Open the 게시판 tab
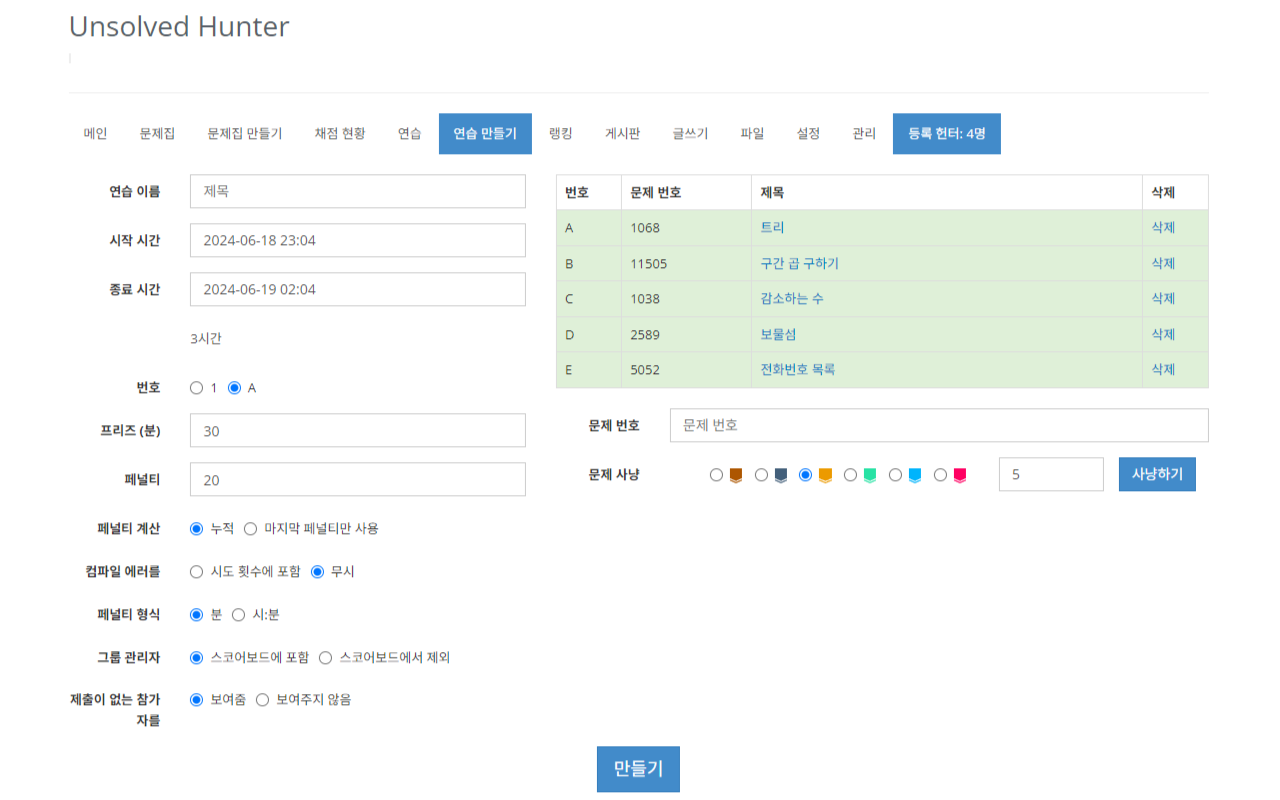This screenshot has width=1280, height=800. coord(623,133)
